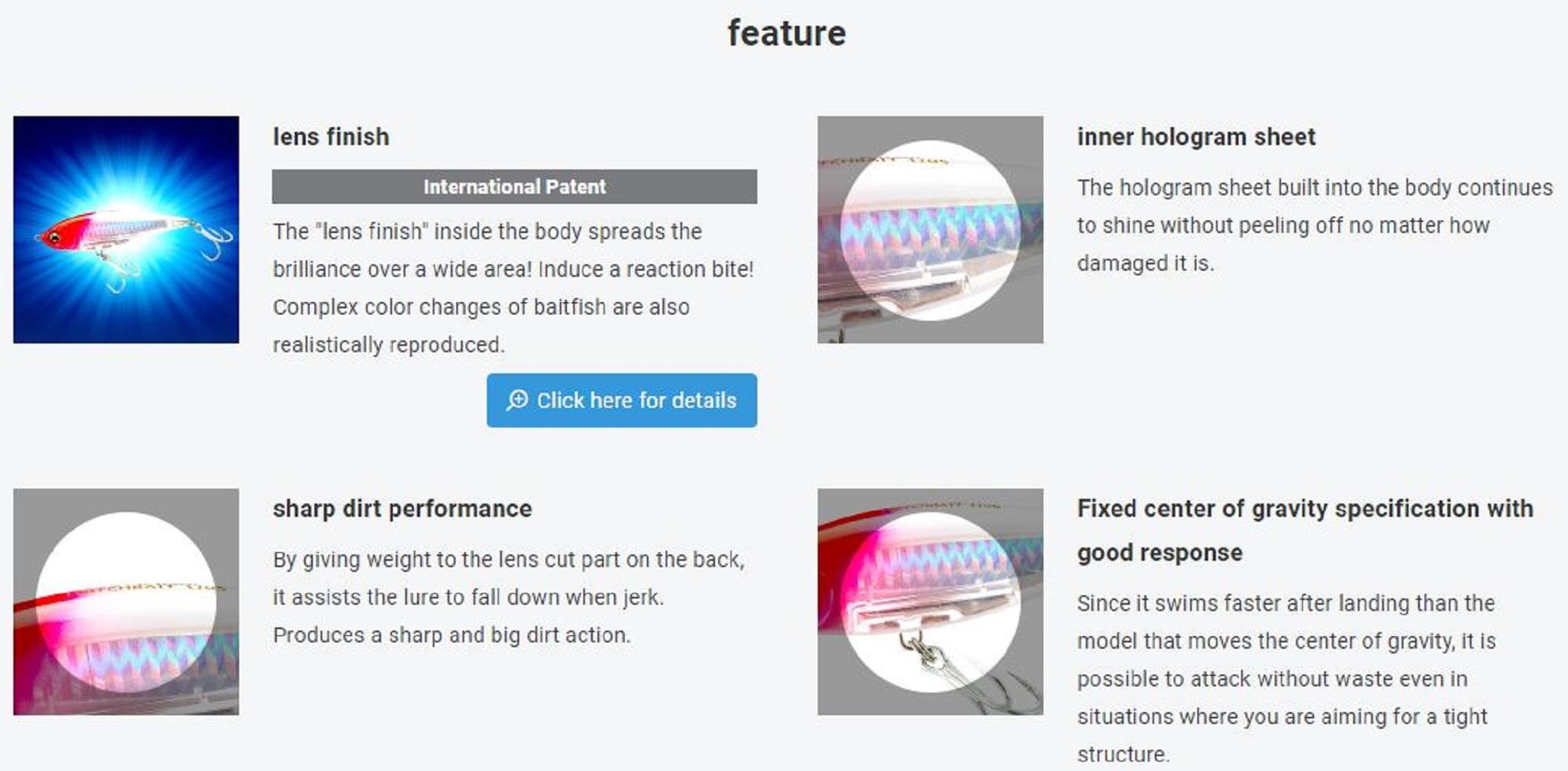Open the inner hologram sheet thumbnail
The height and width of the screenshot is (771, 1568).
pos(930,230)
